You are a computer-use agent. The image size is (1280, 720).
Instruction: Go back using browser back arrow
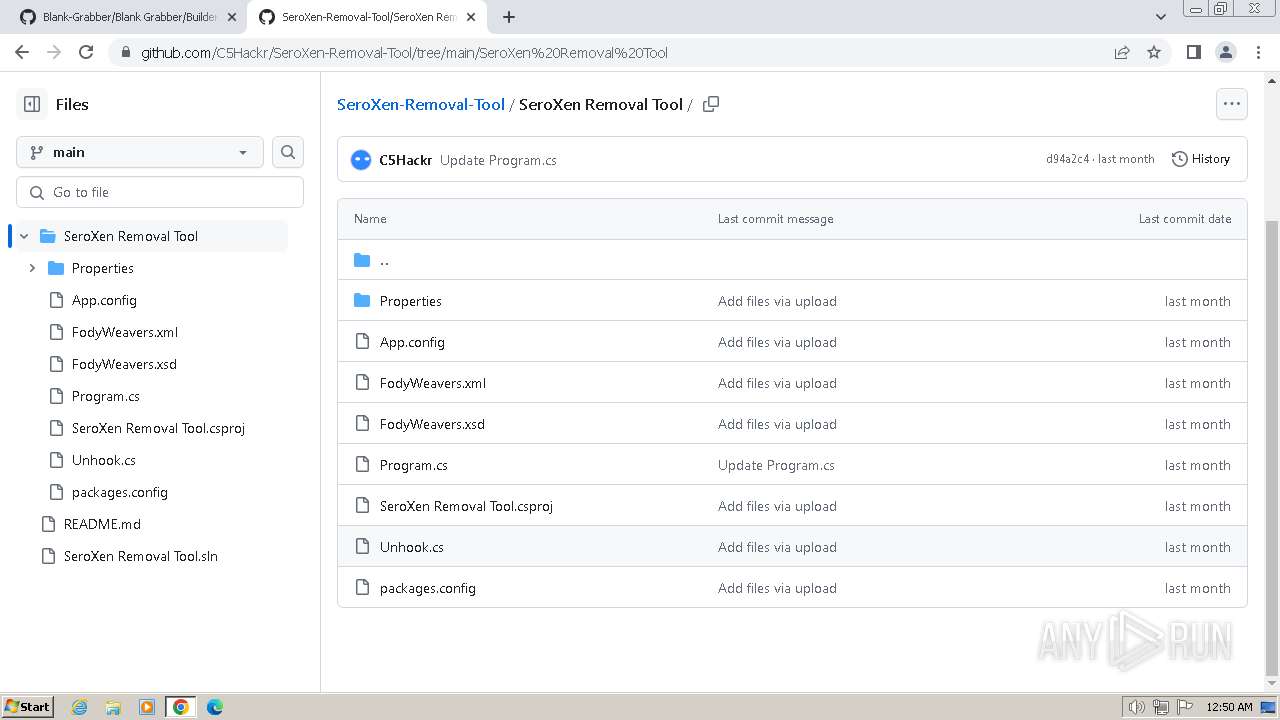(x=22, y=52)
